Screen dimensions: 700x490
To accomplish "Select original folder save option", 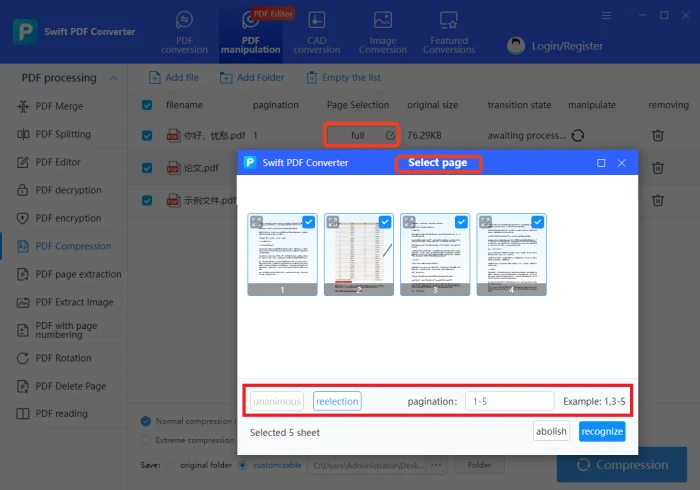I will [170, 465].
